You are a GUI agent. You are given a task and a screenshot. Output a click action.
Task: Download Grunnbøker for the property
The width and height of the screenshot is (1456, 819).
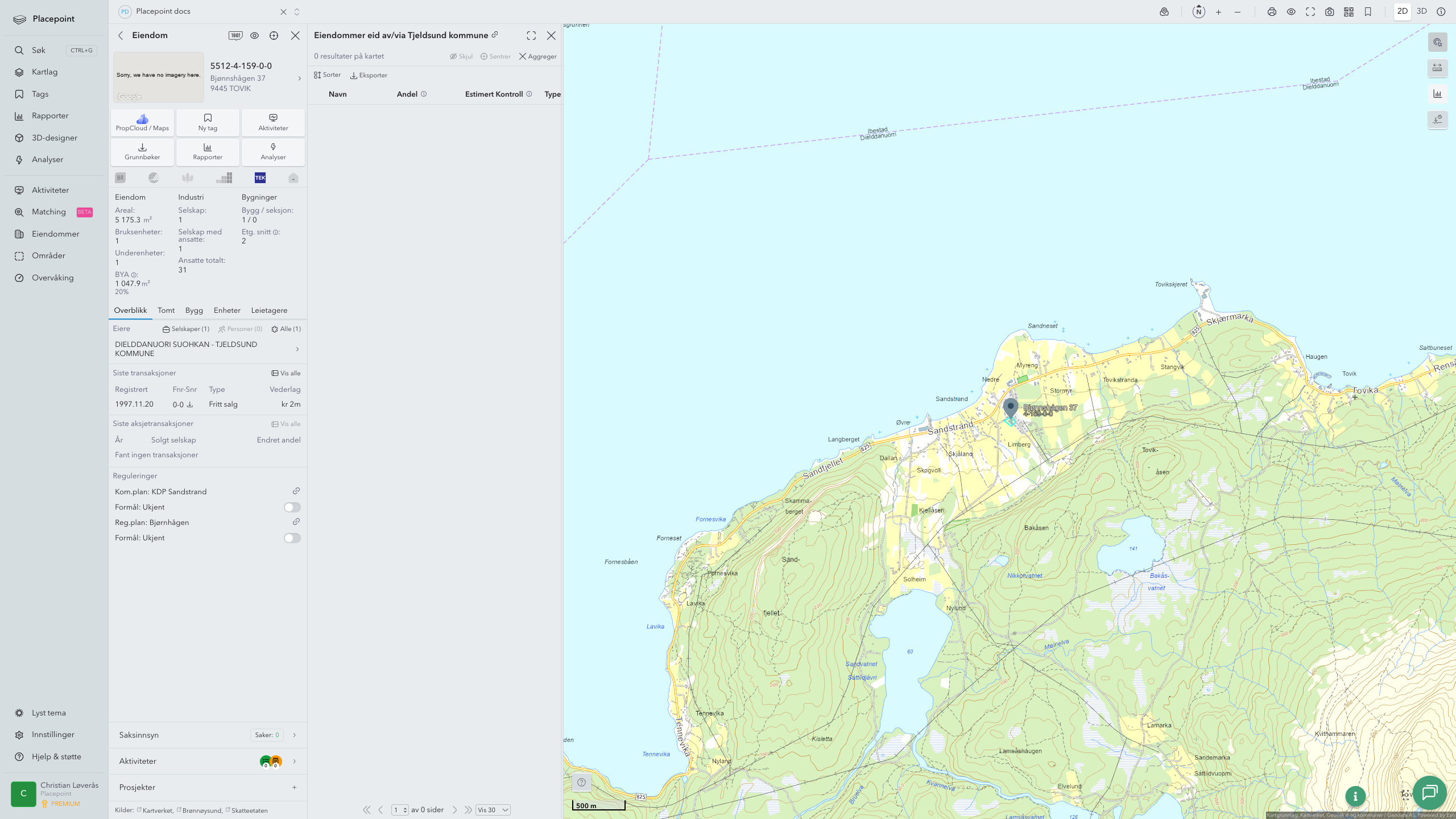click(x=142, y=152)
